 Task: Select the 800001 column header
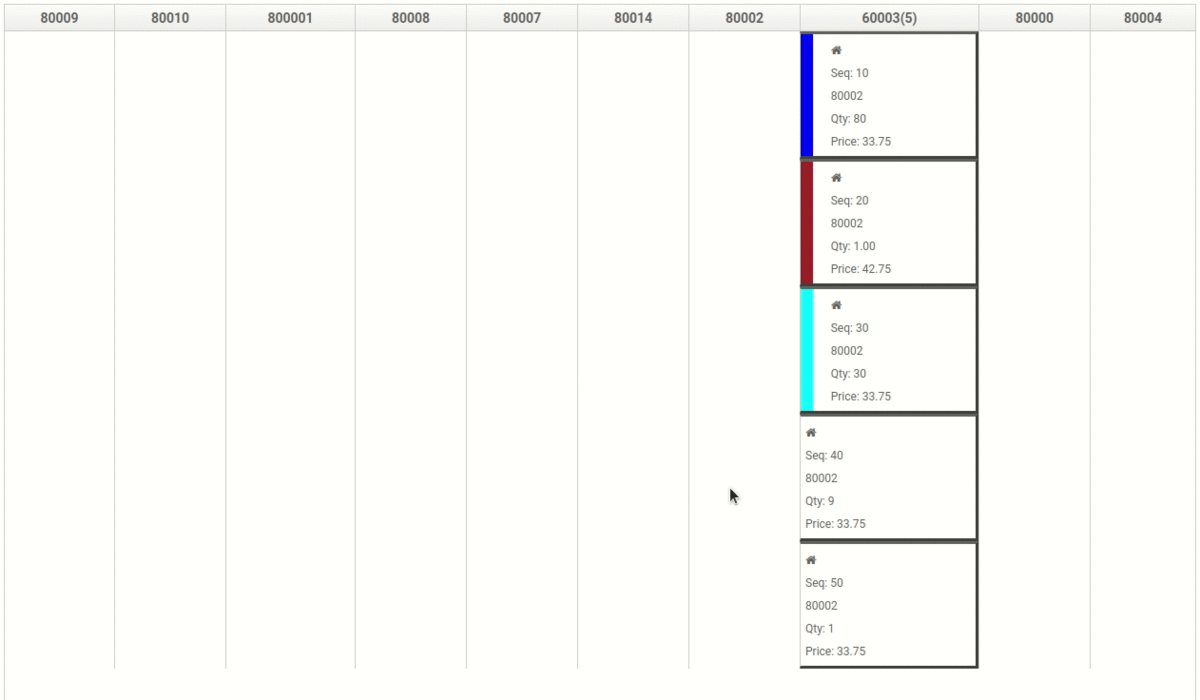pyautogui.click(x=290, y=18)
